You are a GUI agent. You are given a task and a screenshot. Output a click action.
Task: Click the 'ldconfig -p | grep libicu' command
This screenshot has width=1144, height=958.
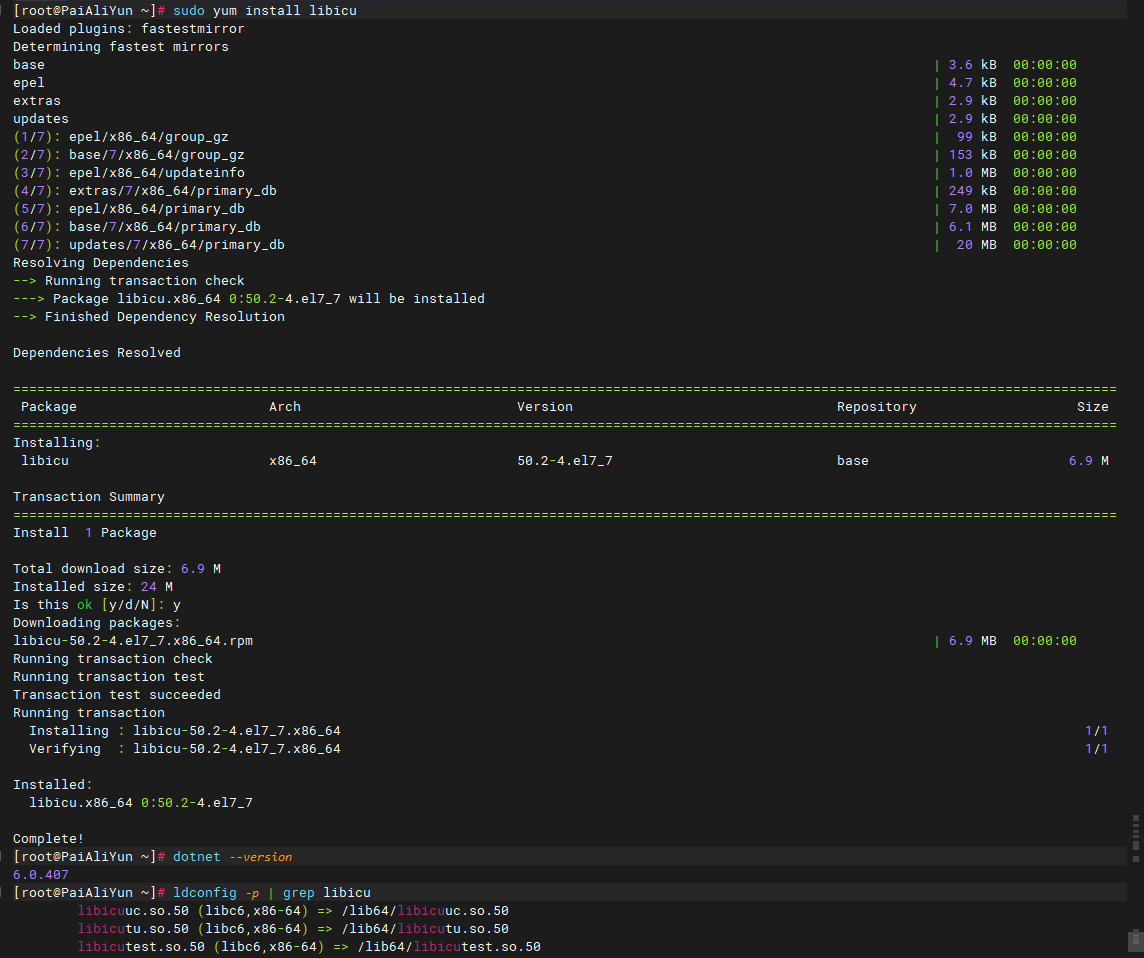click(x=271, y=892)
